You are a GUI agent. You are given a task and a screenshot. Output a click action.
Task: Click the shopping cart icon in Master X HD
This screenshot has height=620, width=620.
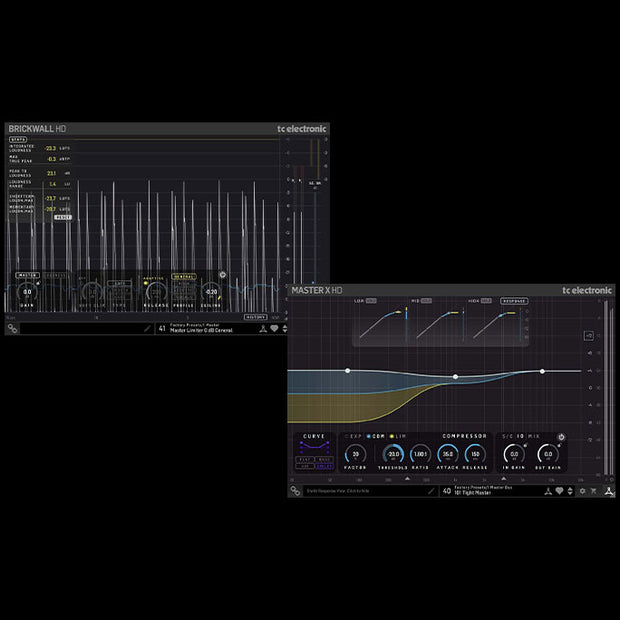[594, 491]
